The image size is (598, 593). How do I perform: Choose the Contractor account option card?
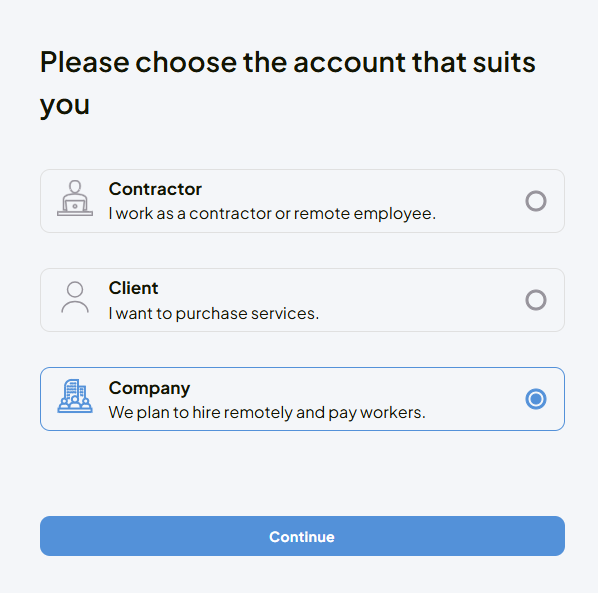(x=302, y=201)
